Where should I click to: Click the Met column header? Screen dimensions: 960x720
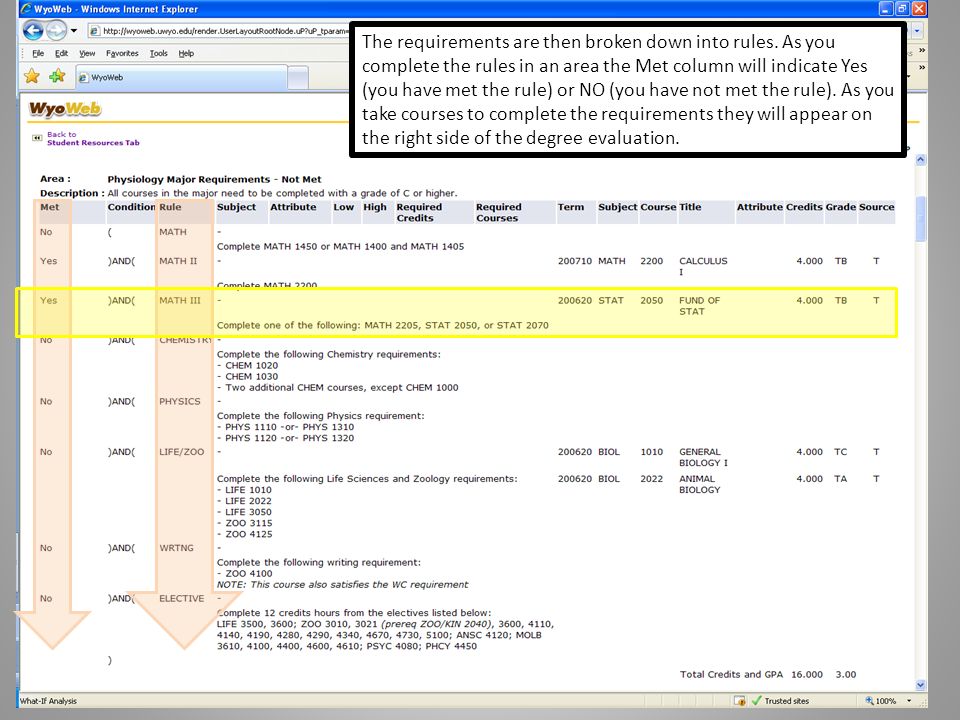click(x=50, y=207)
